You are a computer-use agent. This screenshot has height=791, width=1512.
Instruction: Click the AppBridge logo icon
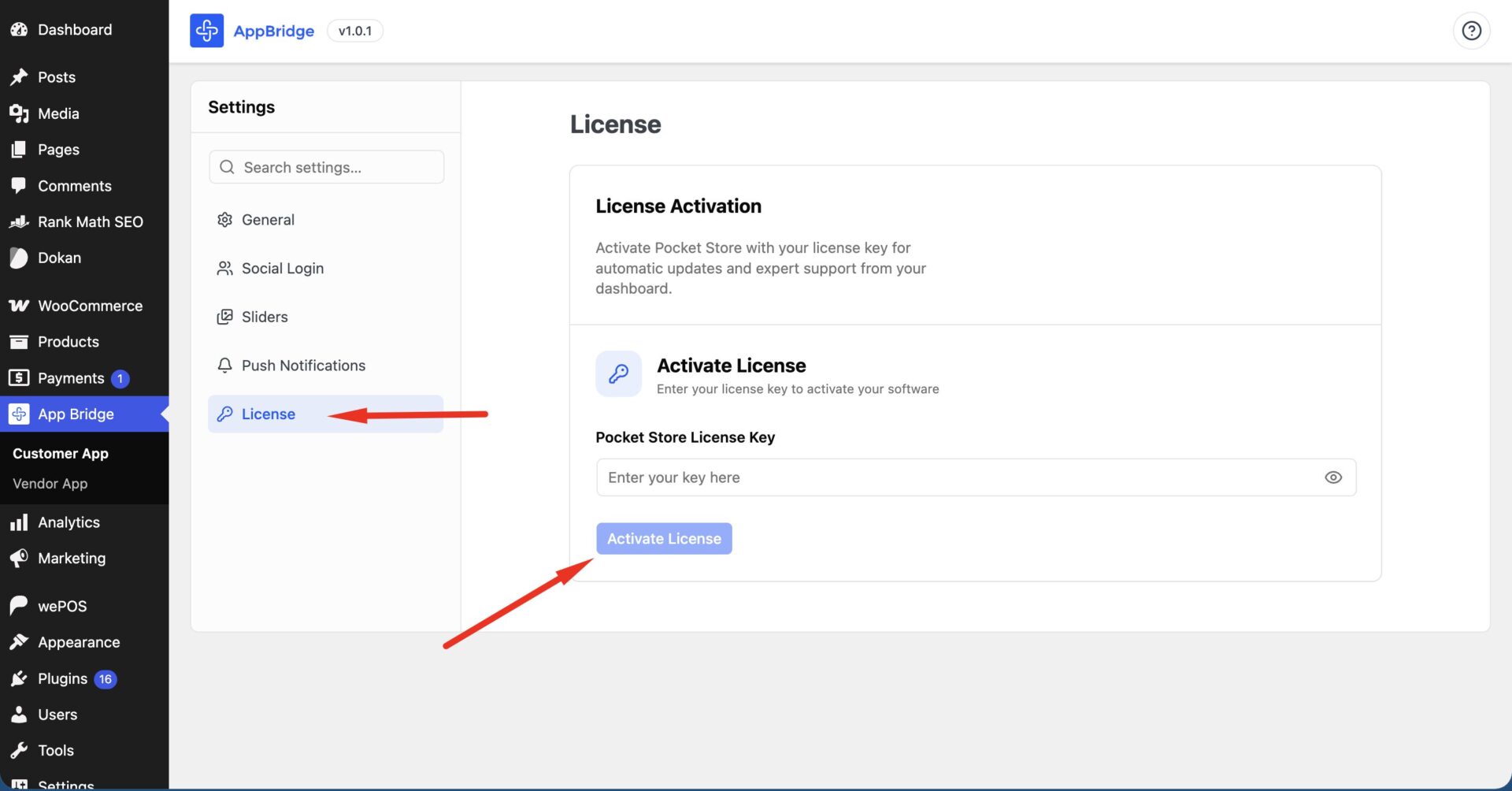click(206, 31)
